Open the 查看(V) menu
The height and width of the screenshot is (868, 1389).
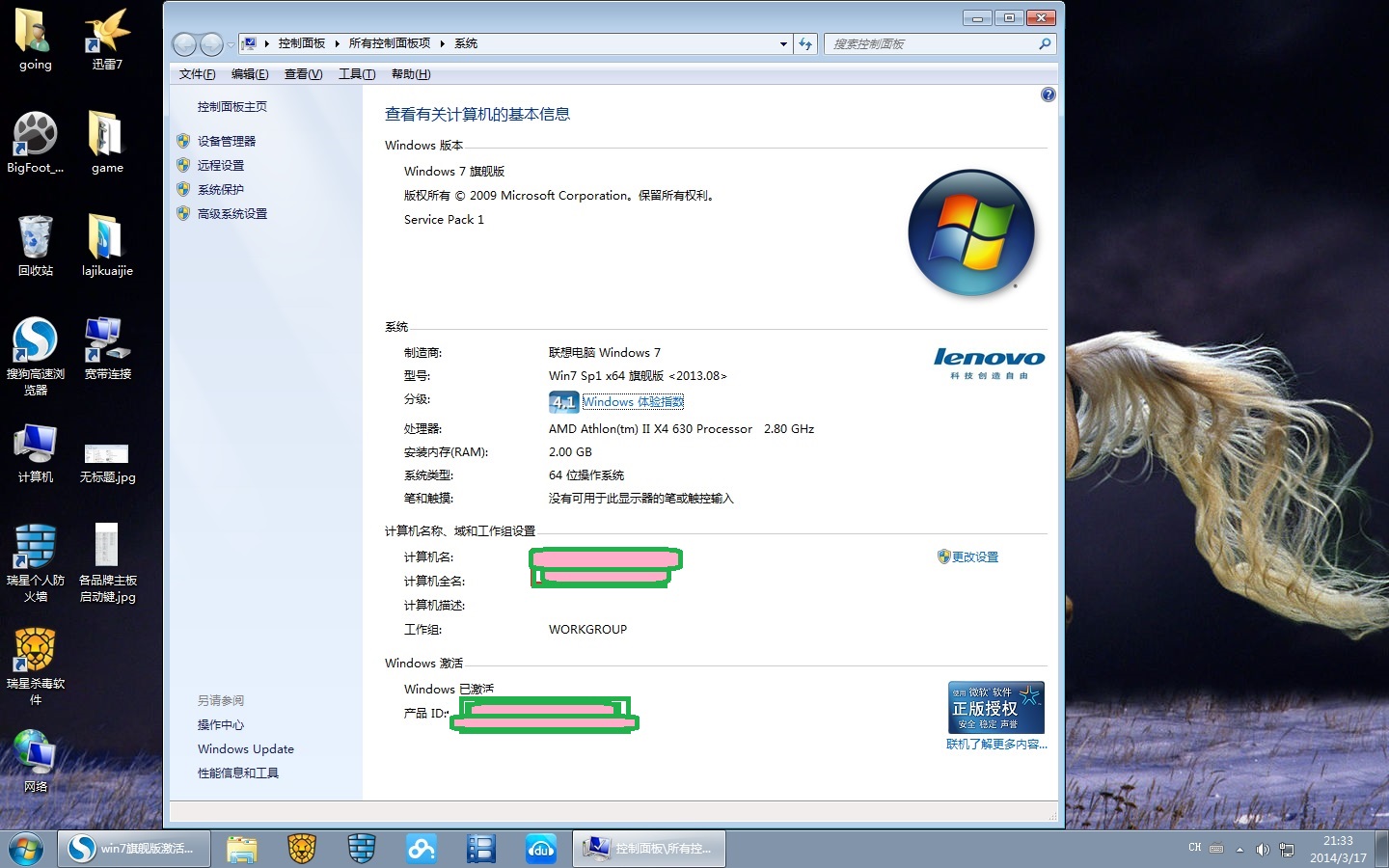point(303,74)
